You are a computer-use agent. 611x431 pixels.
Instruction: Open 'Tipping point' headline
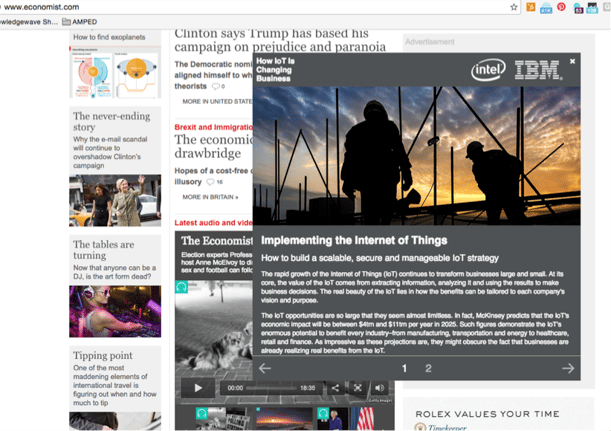pyautogui.click(x=103, y=355)
